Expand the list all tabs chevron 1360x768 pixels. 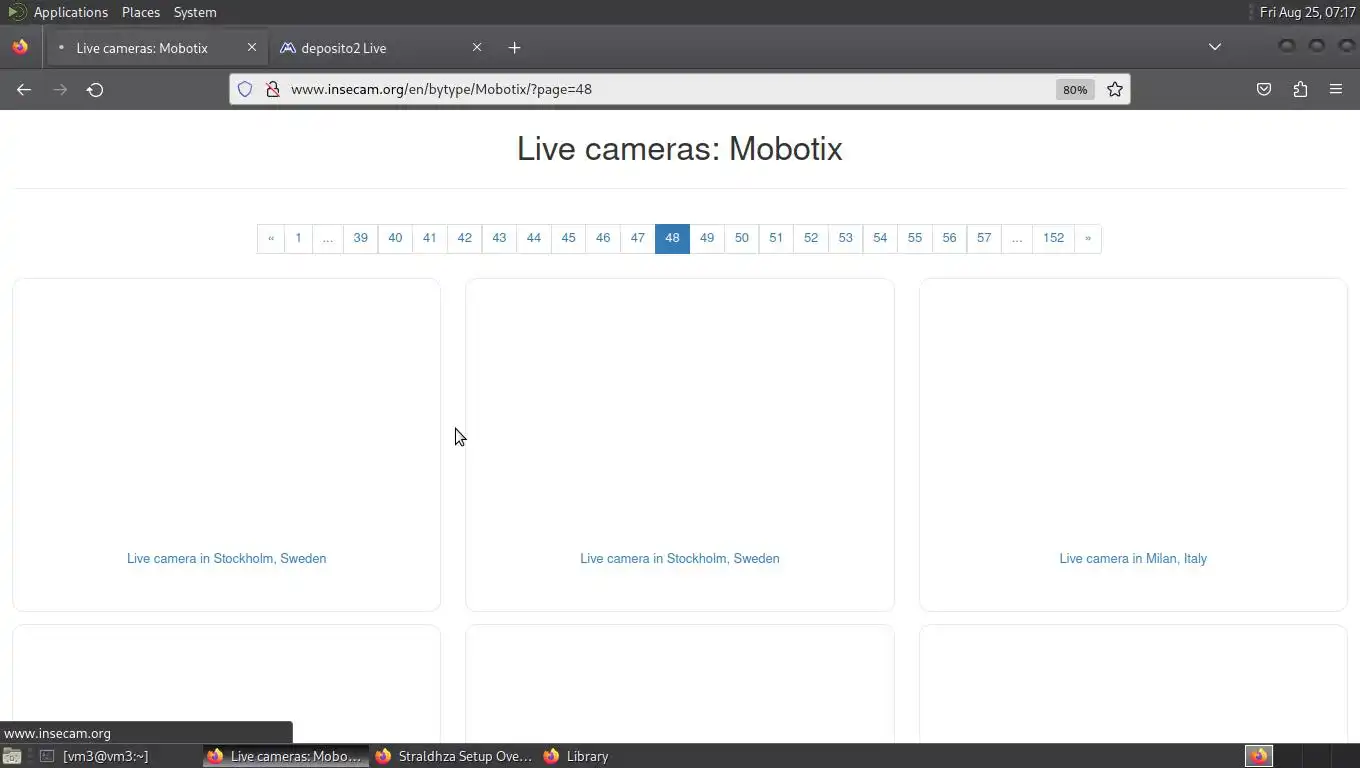point(1215,47)
